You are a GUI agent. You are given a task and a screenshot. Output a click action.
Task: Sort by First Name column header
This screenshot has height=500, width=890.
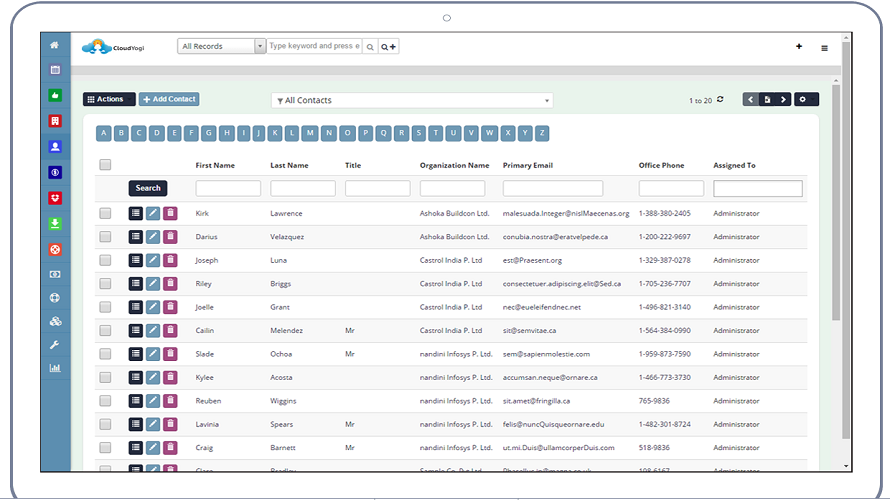click(215, 166)
